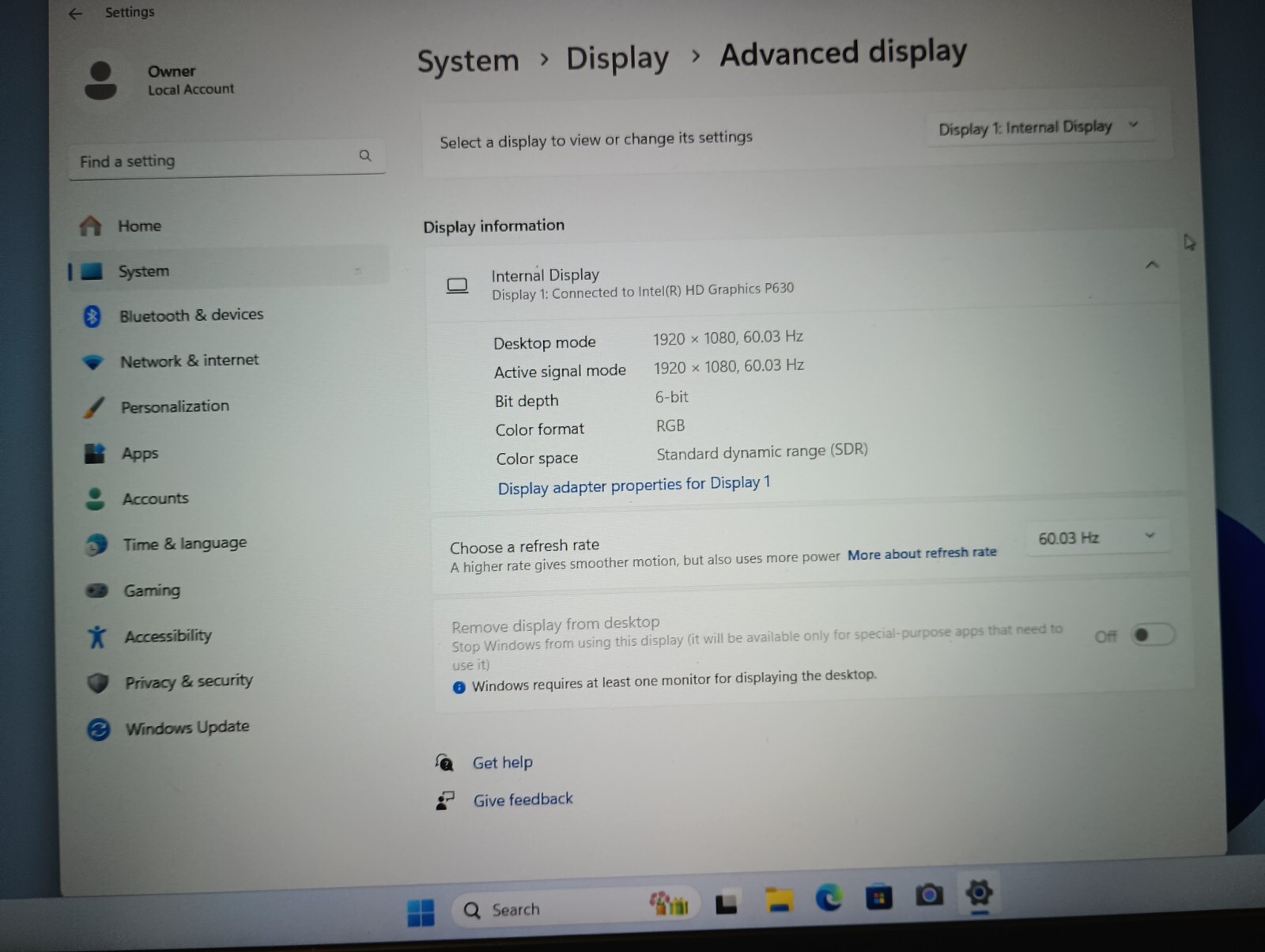
Task: Open the Display 1: Internal Display dropdown
Action: pyautogui.click(x=1039, y=127)
